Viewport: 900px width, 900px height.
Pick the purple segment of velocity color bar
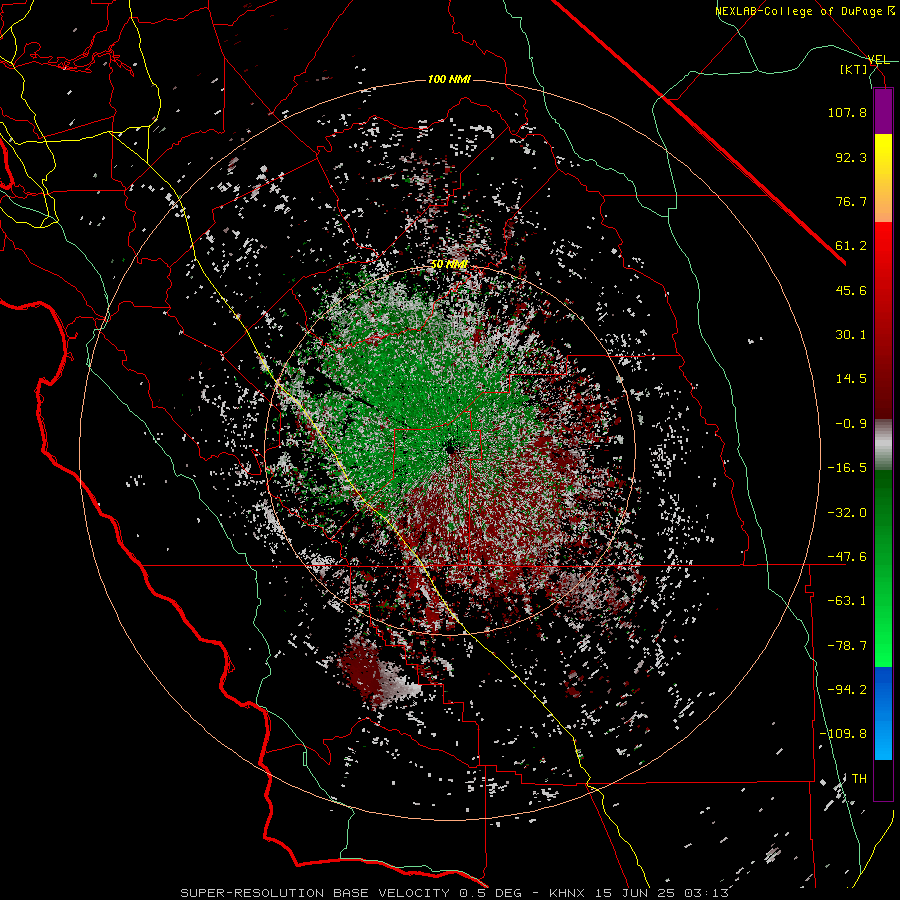coord(883,111)
